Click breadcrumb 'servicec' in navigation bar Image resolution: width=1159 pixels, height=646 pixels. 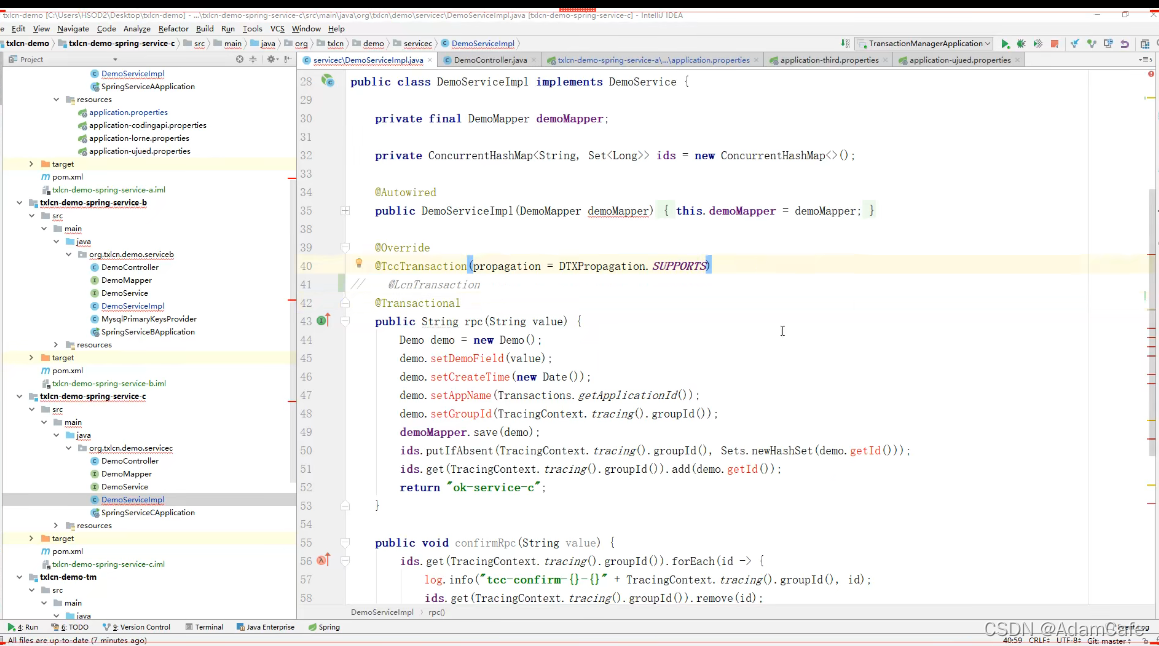[418, 44]
